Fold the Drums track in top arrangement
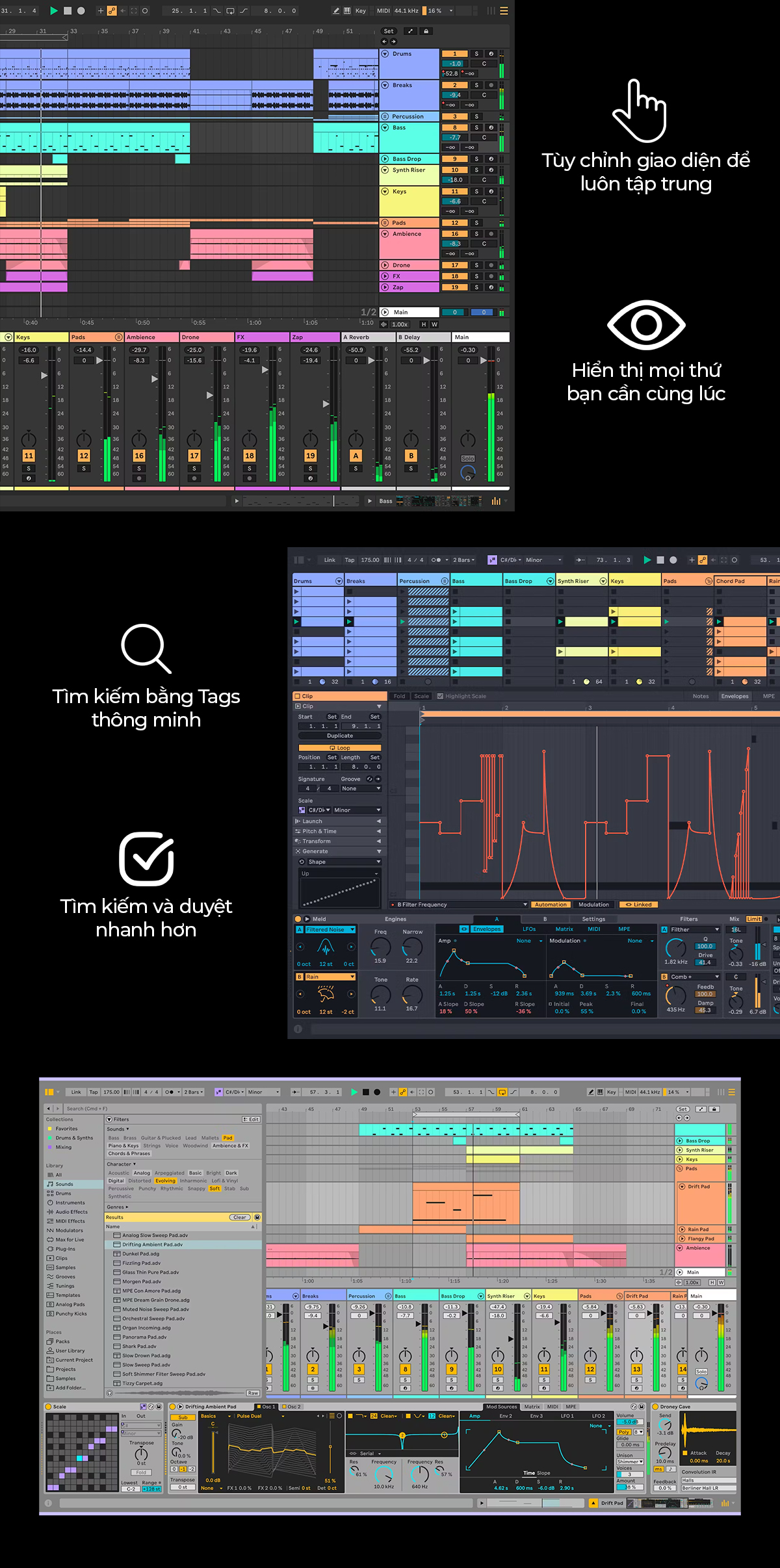The height and width of the screenshot is (1568, 780). click(x=385, y=54)
